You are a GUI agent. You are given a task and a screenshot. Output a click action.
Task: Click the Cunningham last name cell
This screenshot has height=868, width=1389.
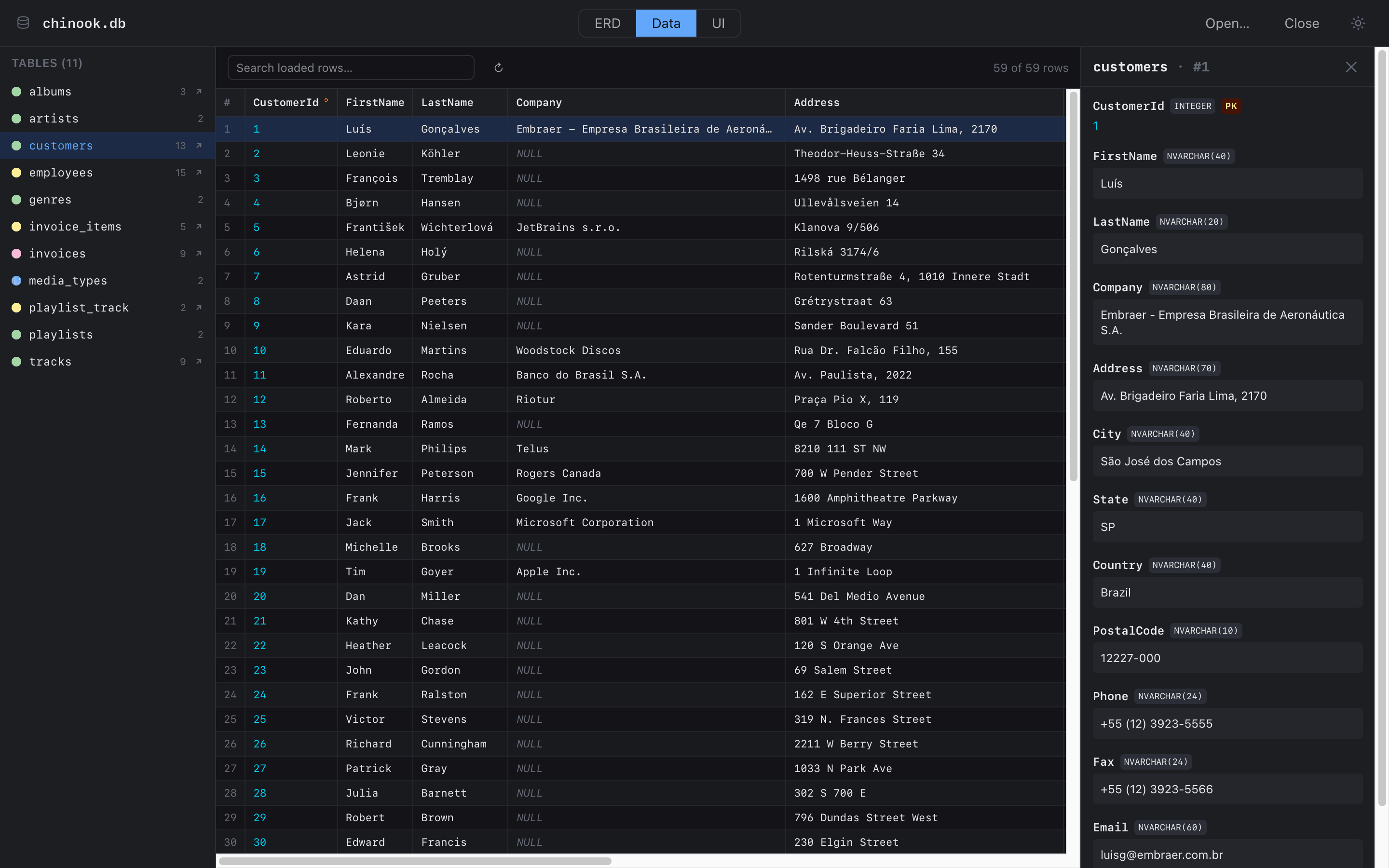[x=460, y=744]
